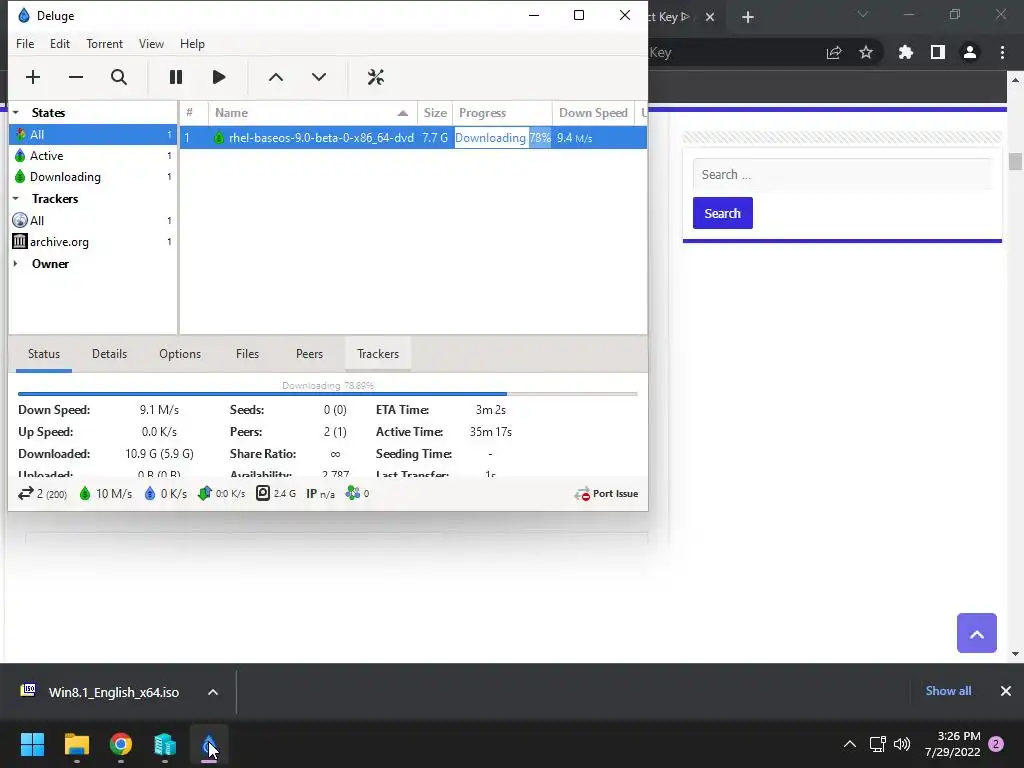1024x768 pixels.
Task: Switch to the Details tab
Action: coord(109,354)
